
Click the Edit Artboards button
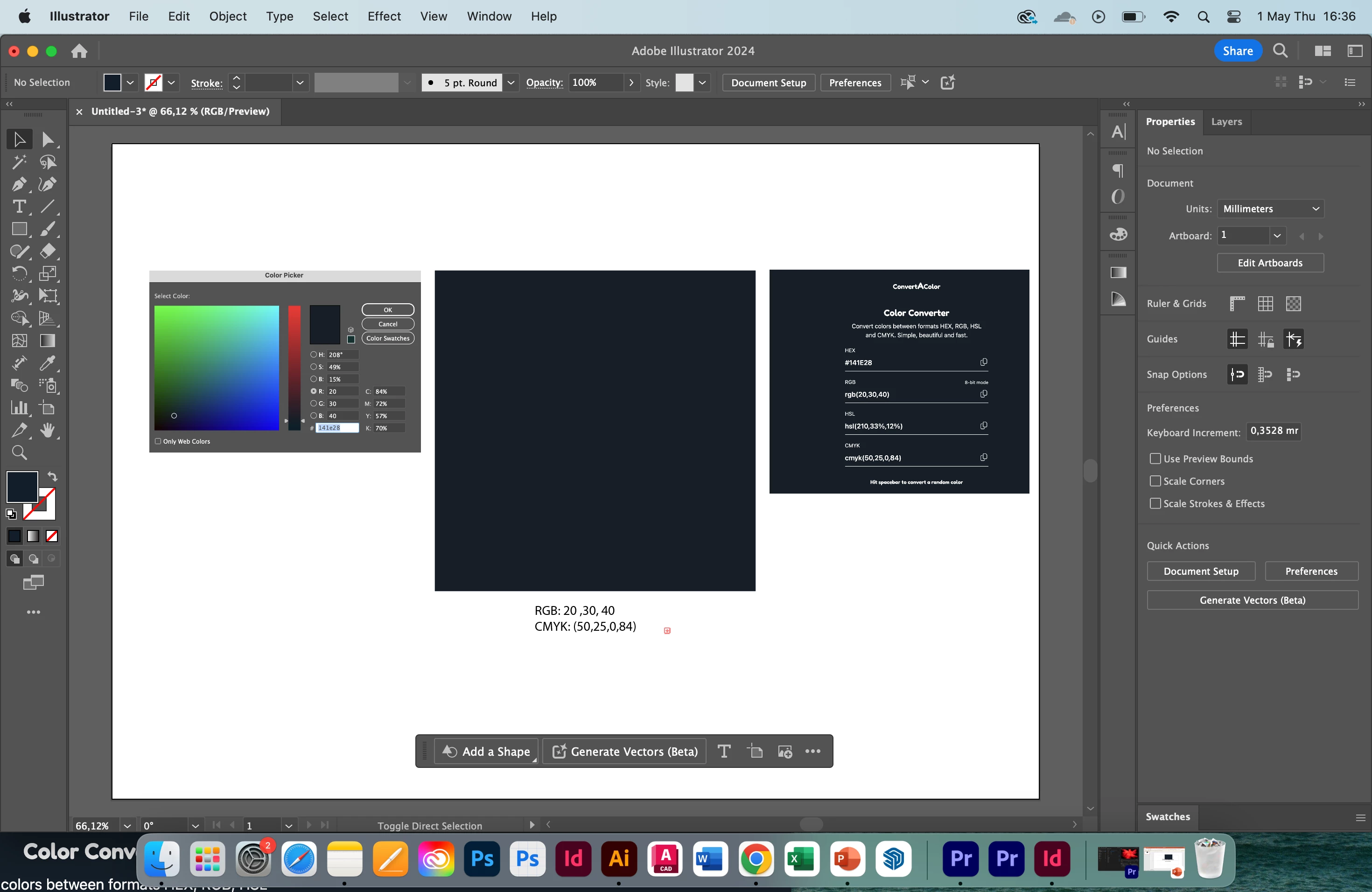point(1270,263)
